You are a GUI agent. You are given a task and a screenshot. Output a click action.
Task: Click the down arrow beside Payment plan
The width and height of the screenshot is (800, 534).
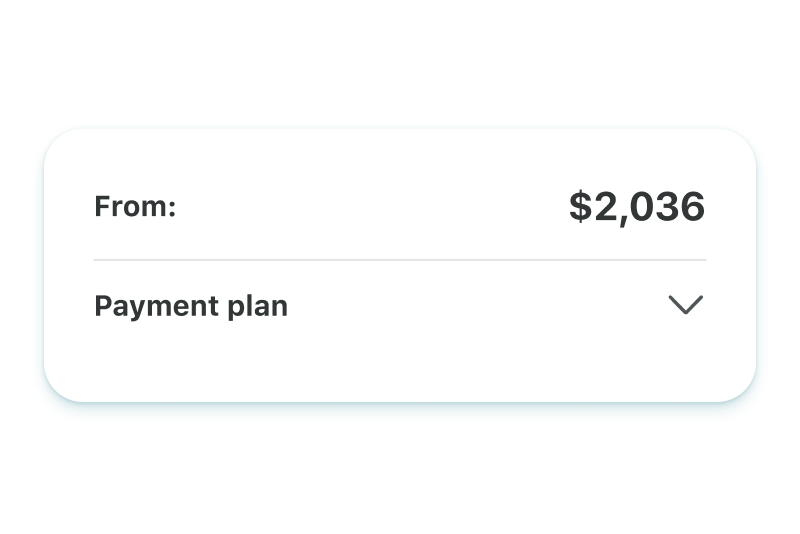coord(685,305)
